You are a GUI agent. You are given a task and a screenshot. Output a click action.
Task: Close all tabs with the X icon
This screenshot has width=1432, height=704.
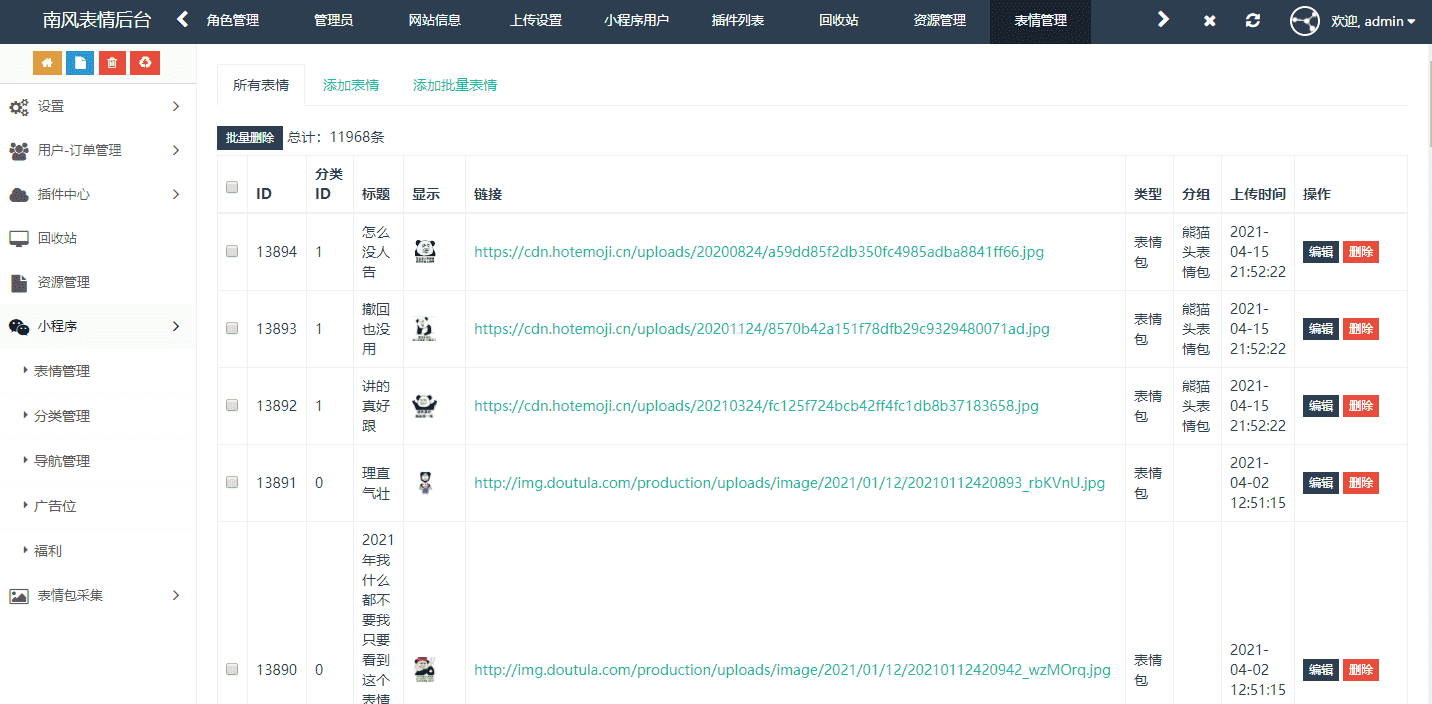(1209, 19)
